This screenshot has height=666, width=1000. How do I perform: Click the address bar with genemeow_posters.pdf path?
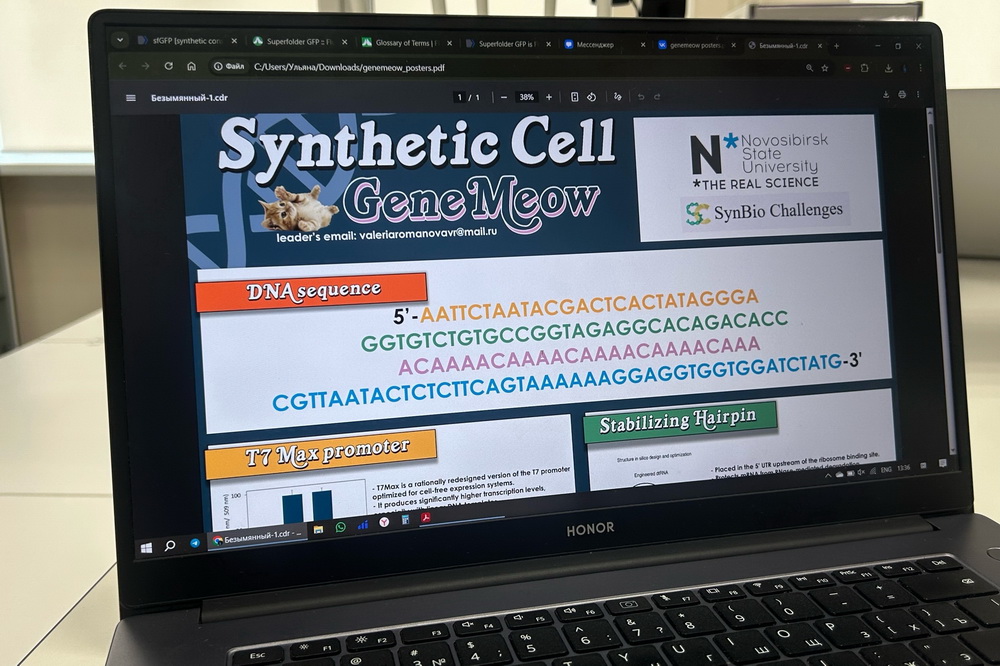(x=350, y=67)
